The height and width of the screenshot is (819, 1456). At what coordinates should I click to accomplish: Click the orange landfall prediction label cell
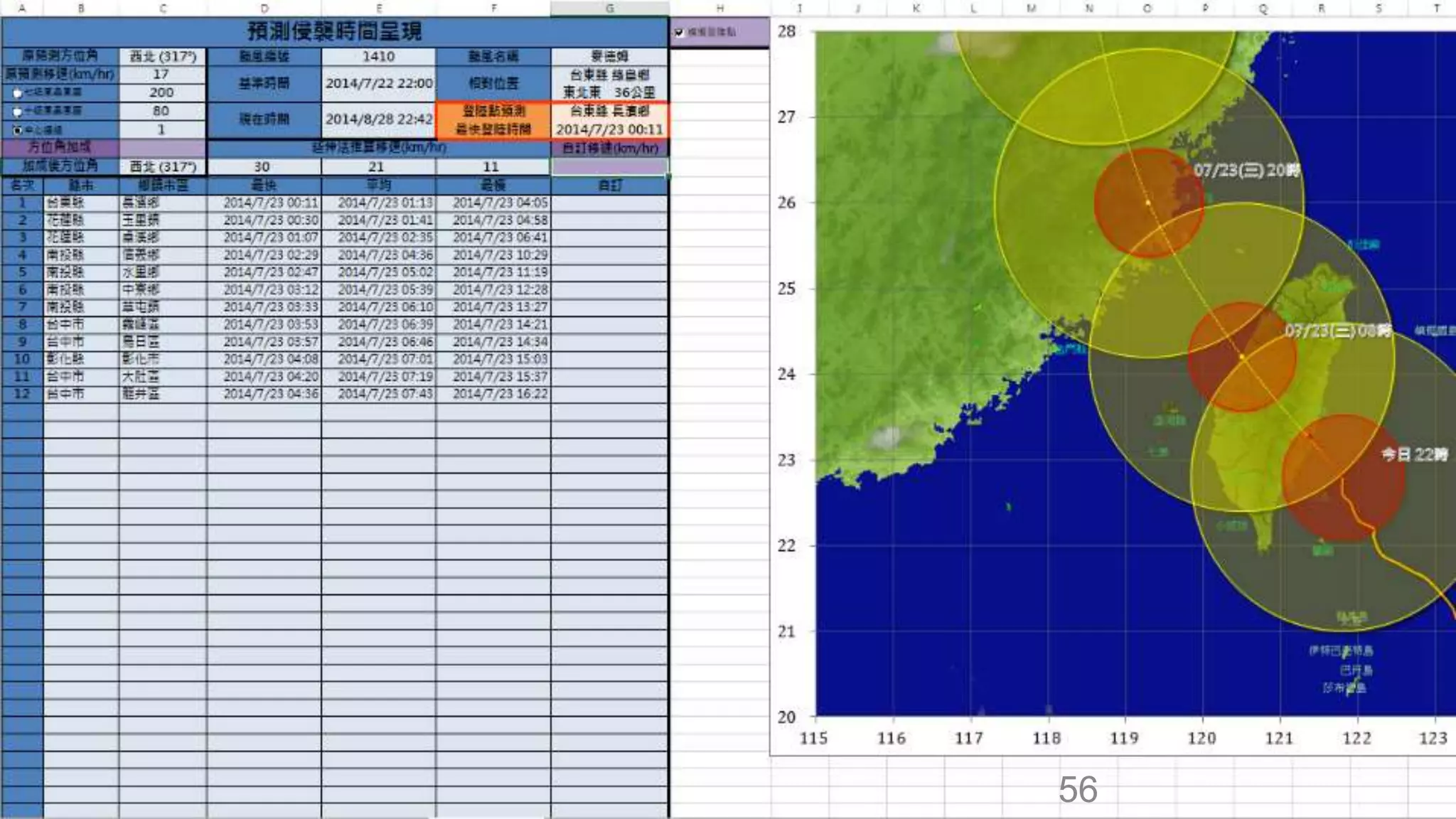(493, 119)
